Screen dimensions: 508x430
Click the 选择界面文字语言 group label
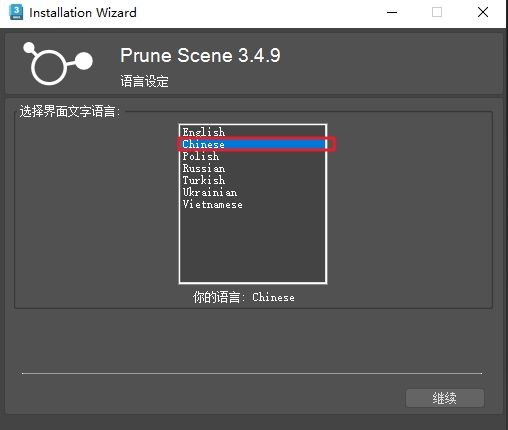coord(70,111)
